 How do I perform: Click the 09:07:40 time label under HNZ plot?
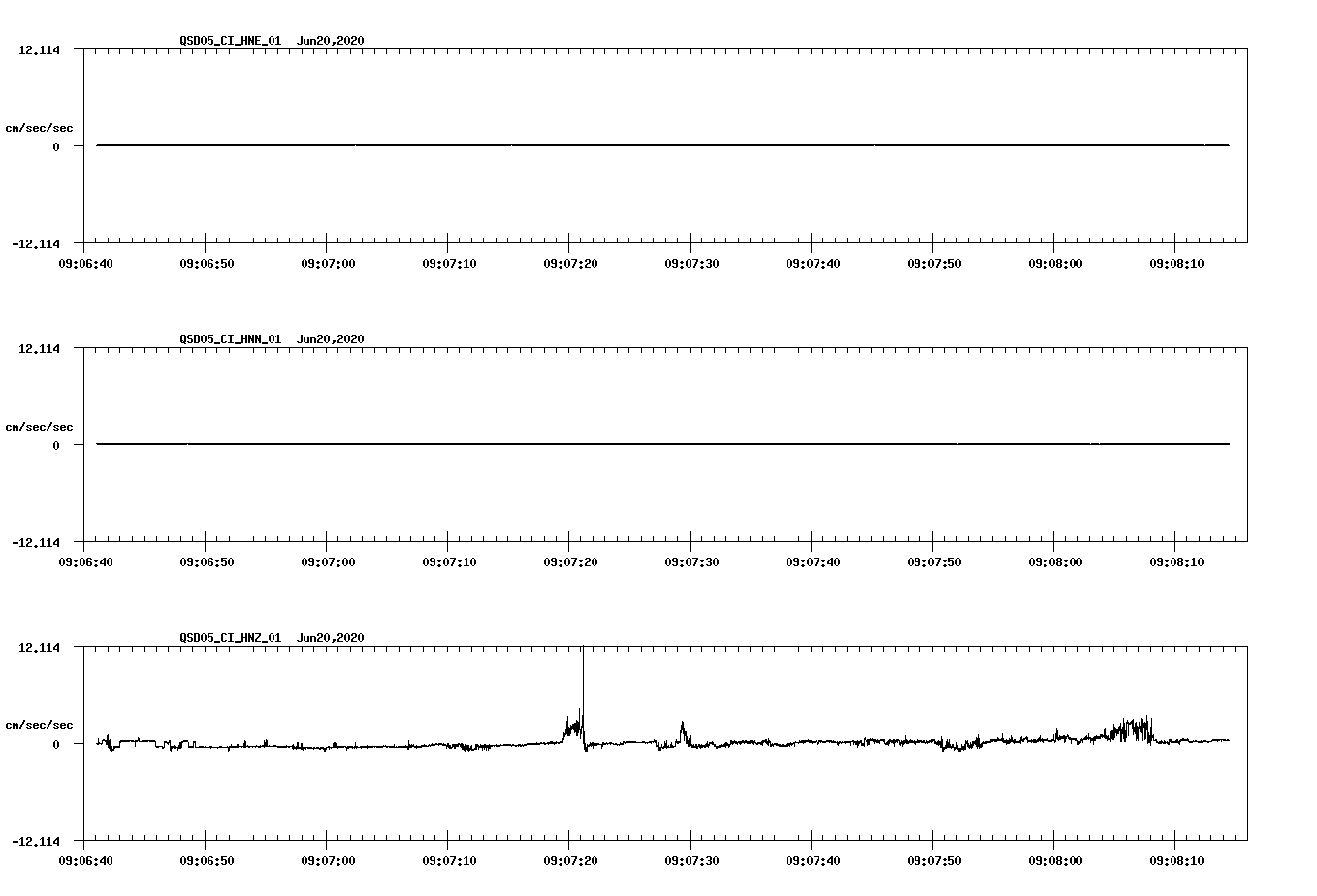pos(813,861)
